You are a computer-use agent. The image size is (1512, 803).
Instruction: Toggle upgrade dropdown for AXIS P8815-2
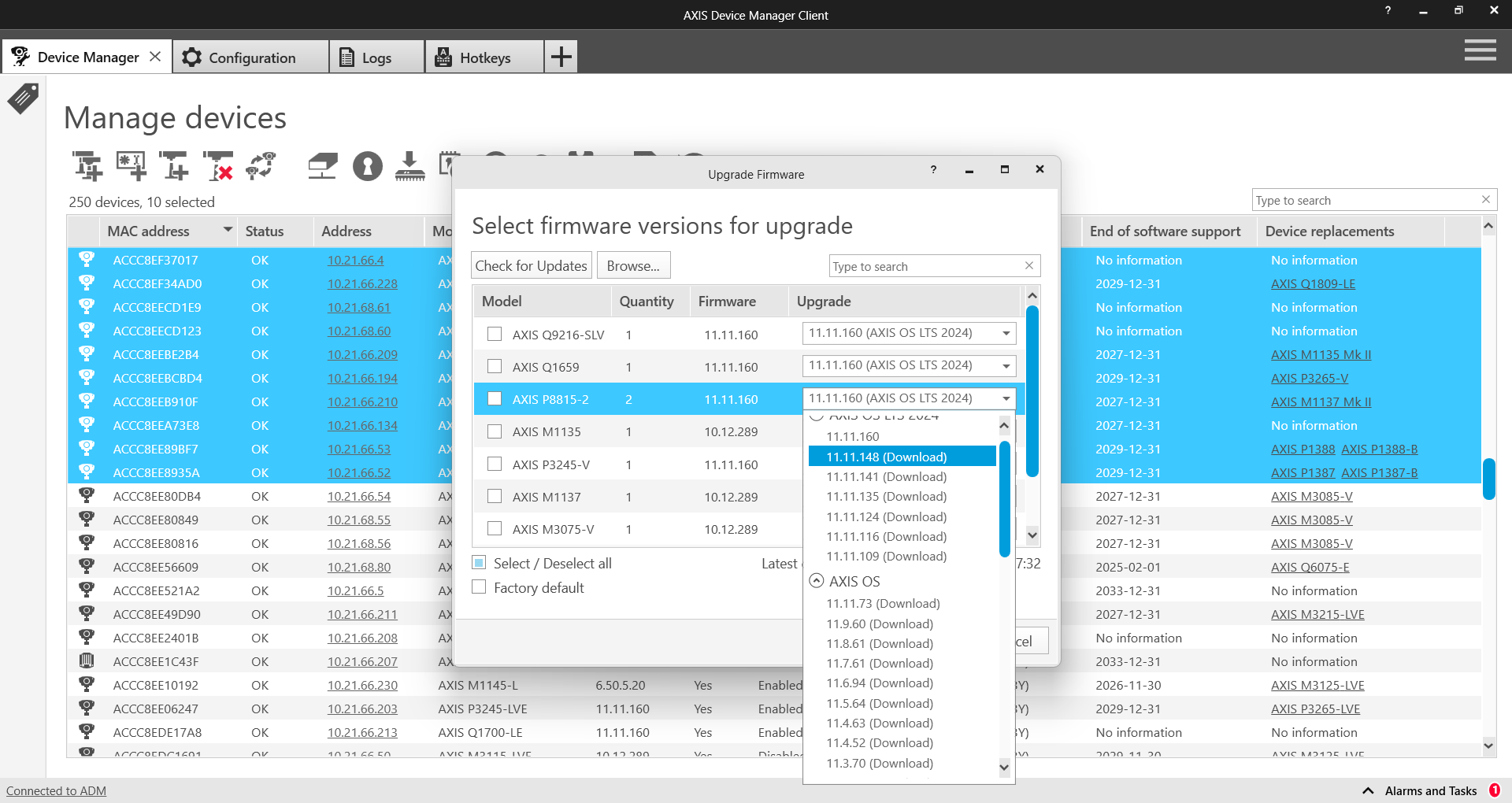[909, 398]
